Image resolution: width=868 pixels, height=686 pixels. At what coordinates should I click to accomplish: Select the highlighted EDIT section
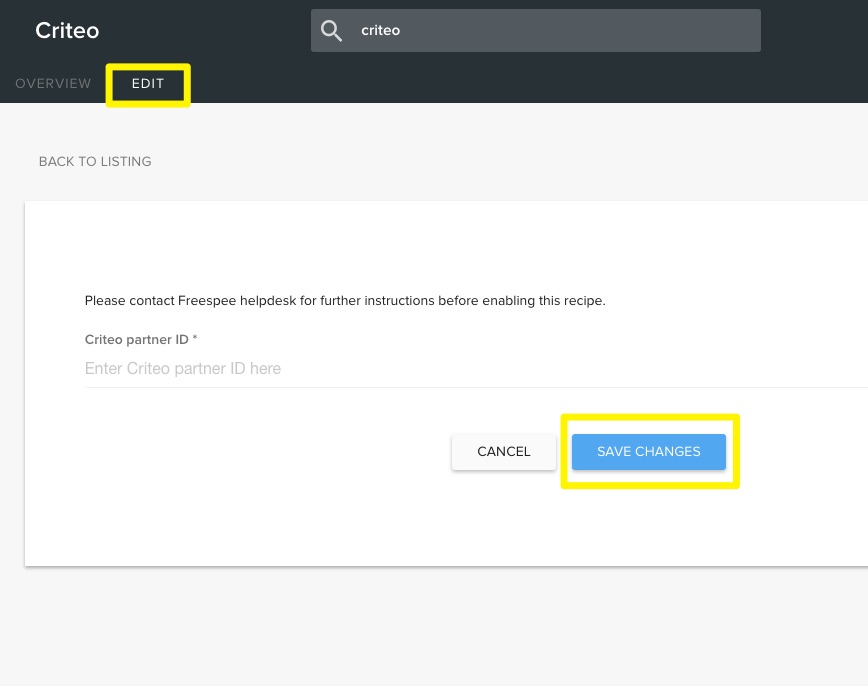pos(148,84)
